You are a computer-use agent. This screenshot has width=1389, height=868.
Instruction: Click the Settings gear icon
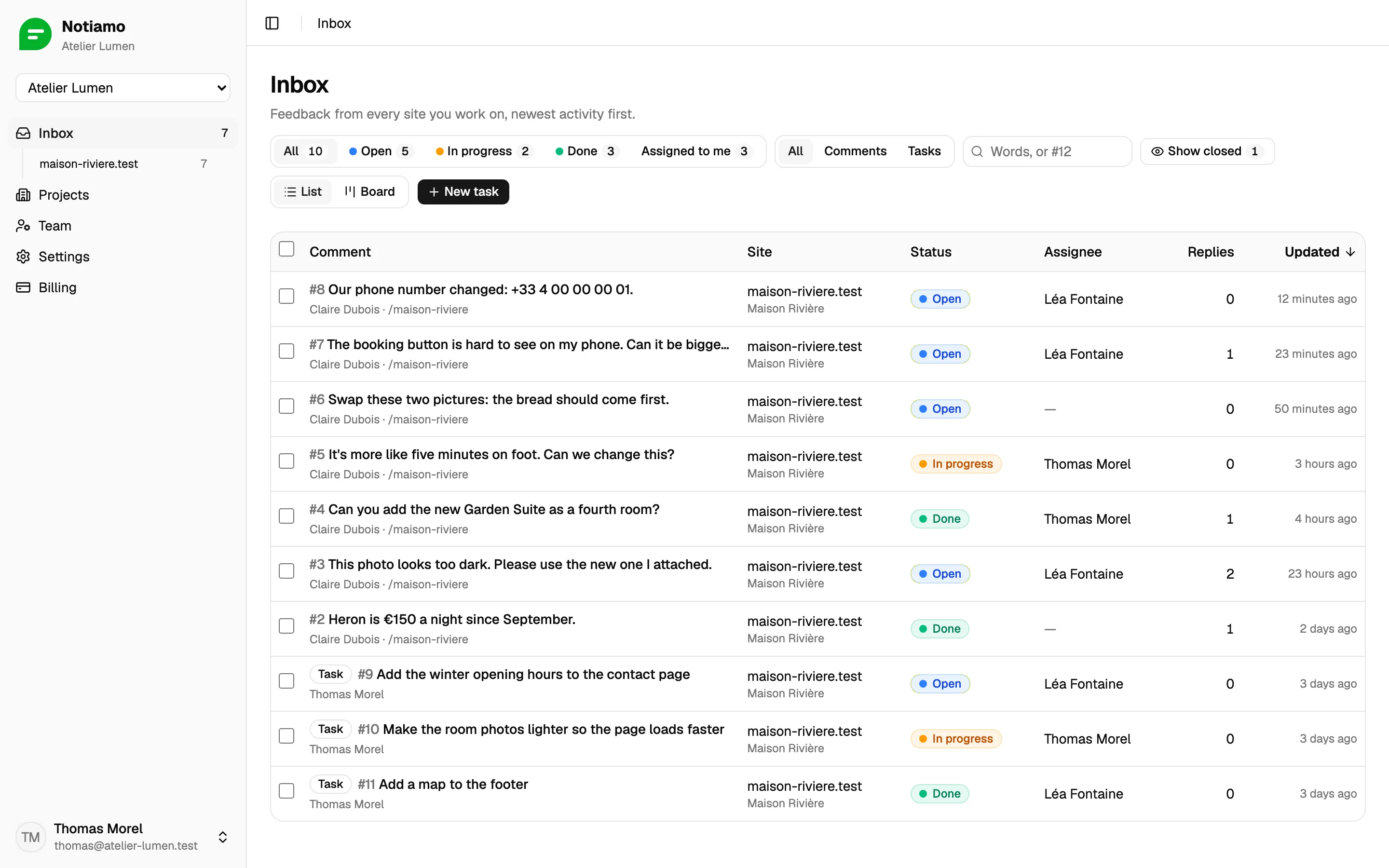point(23,257)
